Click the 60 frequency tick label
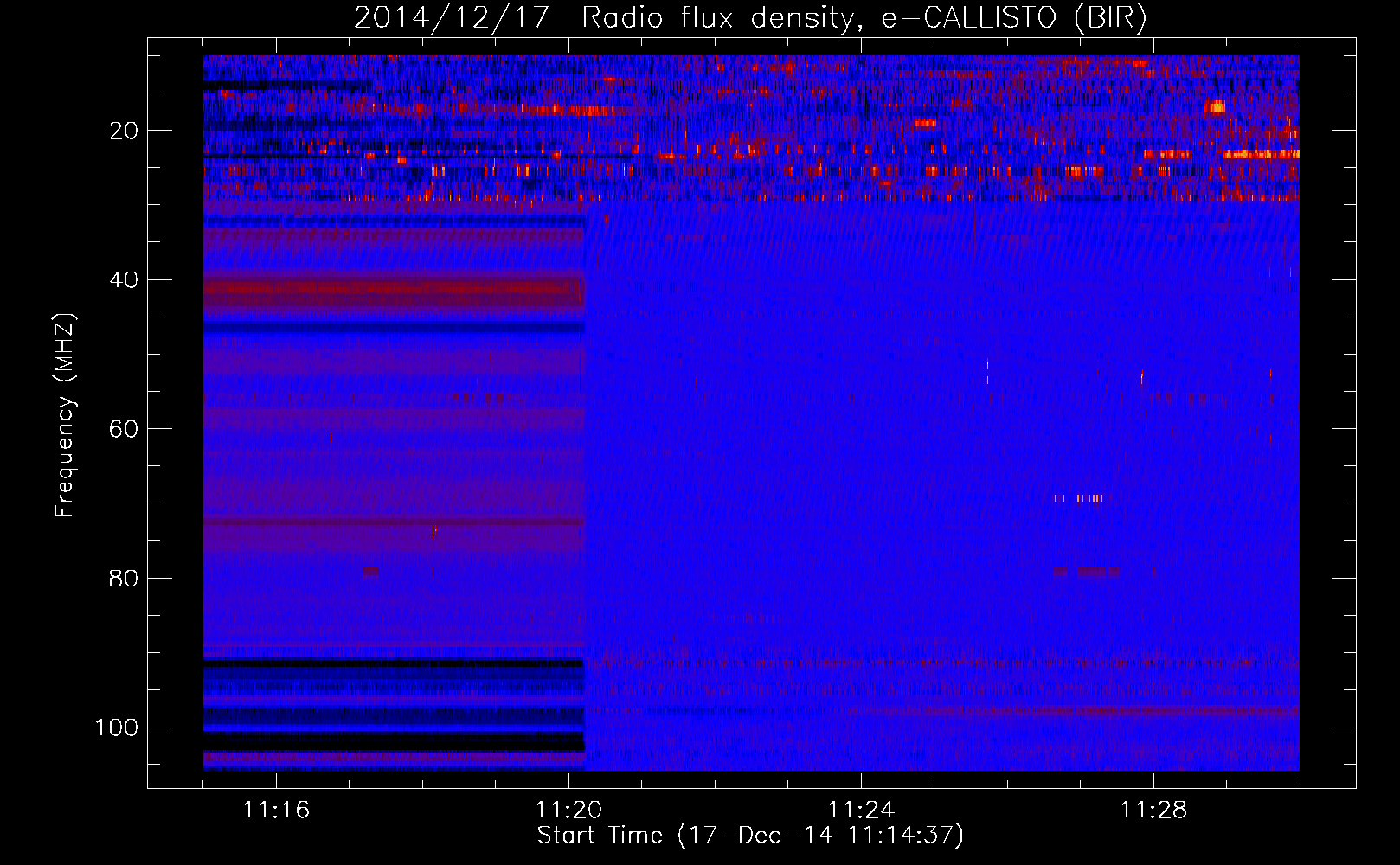Image resolution: width=1400 pixels, height=865 pixels. (124, 429)
